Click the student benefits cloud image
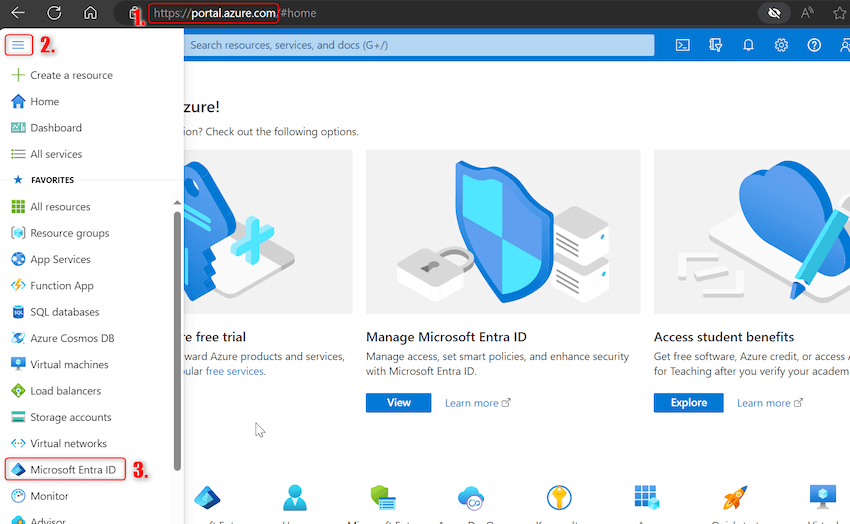Viewport: 850px width, 524px height. click(751, 232)
